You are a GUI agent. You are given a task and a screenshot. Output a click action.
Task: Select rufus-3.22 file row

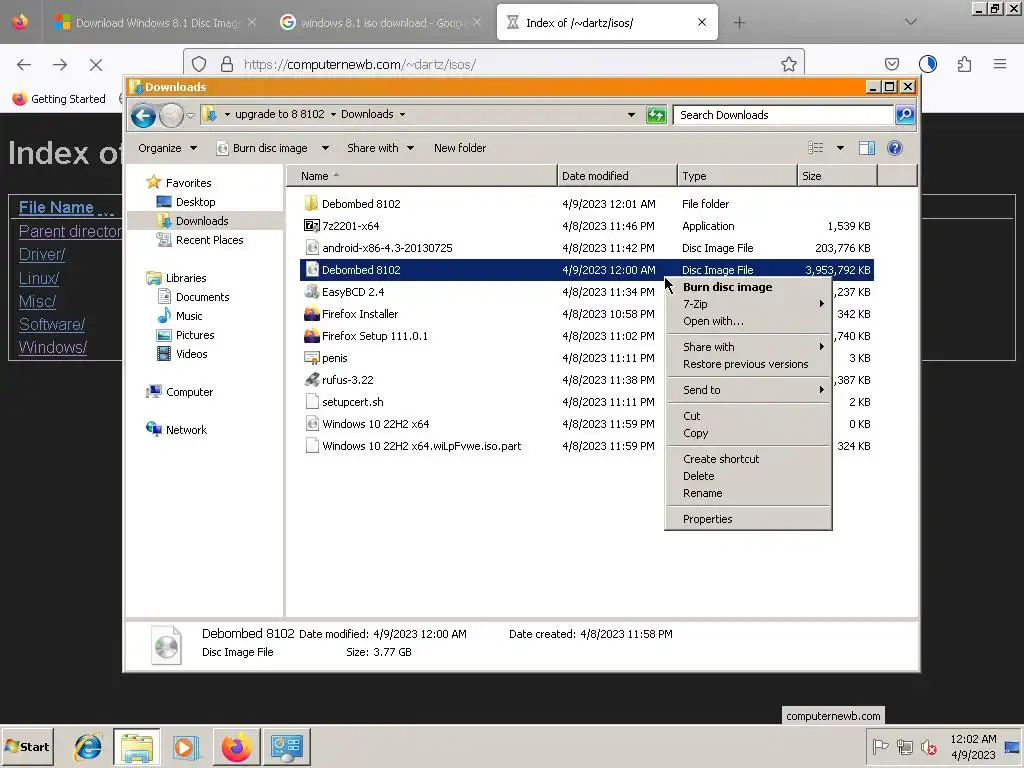[x=586, y=379]
